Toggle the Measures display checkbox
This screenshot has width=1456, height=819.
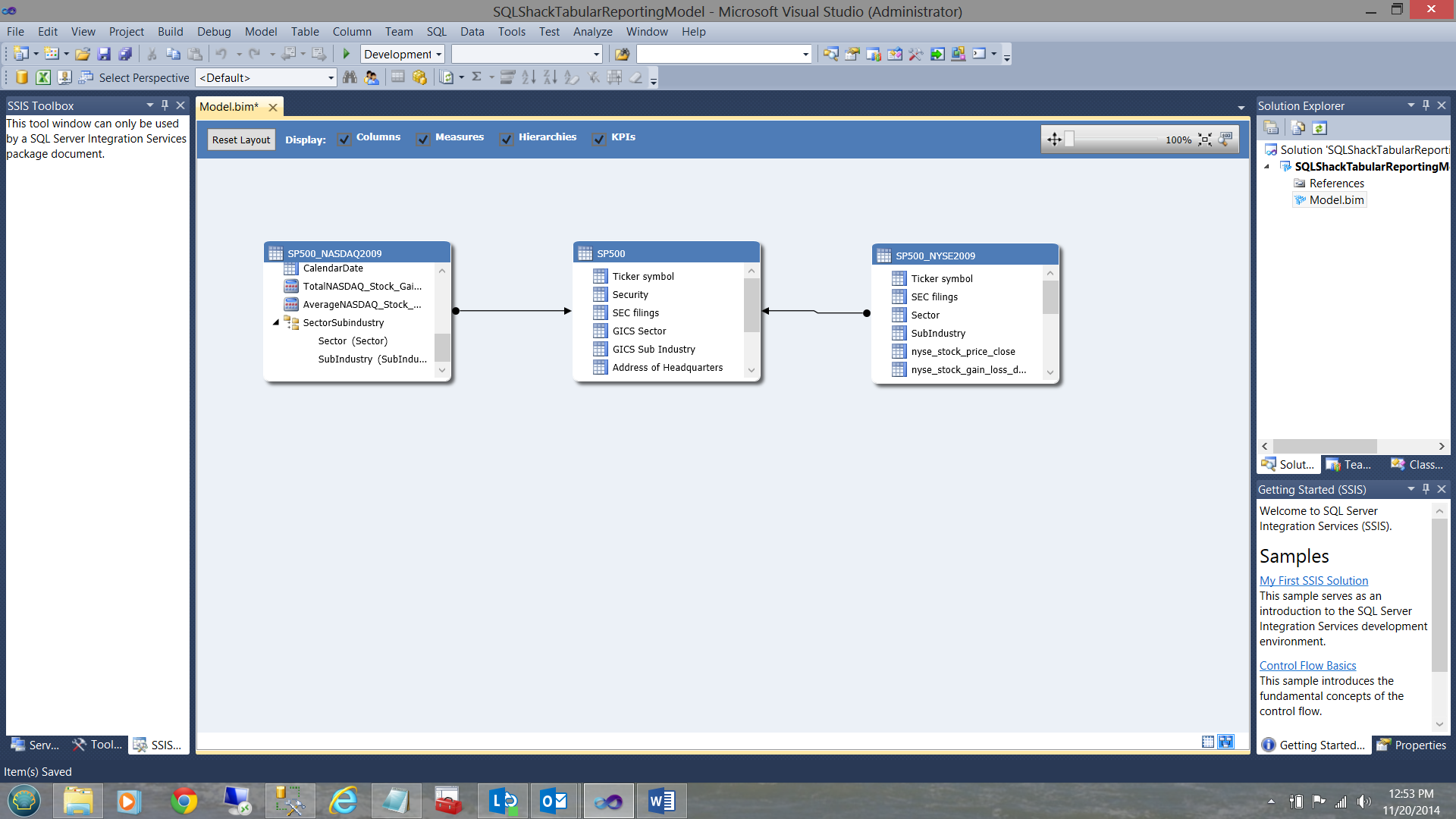[x=423, y=140]
